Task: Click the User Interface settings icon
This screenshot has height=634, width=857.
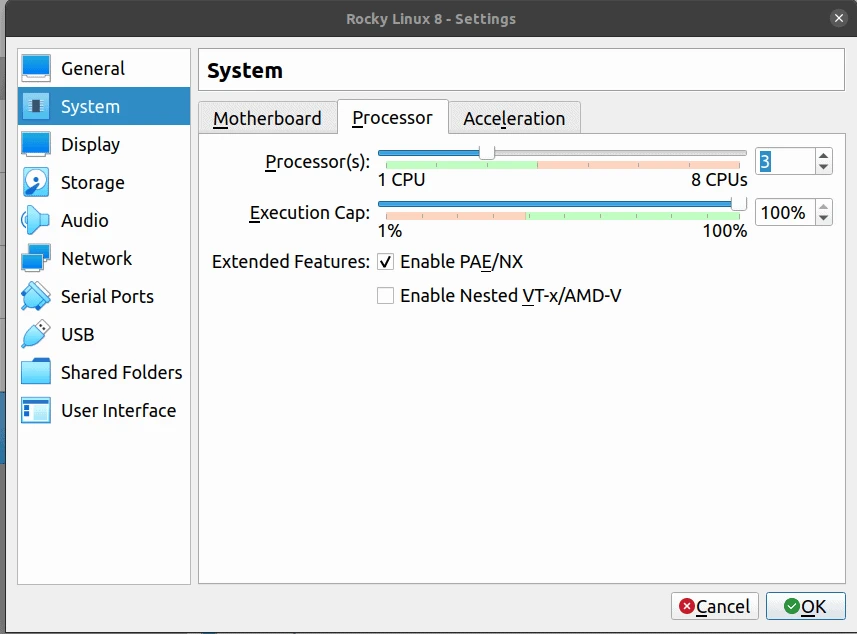Action: 36,410
